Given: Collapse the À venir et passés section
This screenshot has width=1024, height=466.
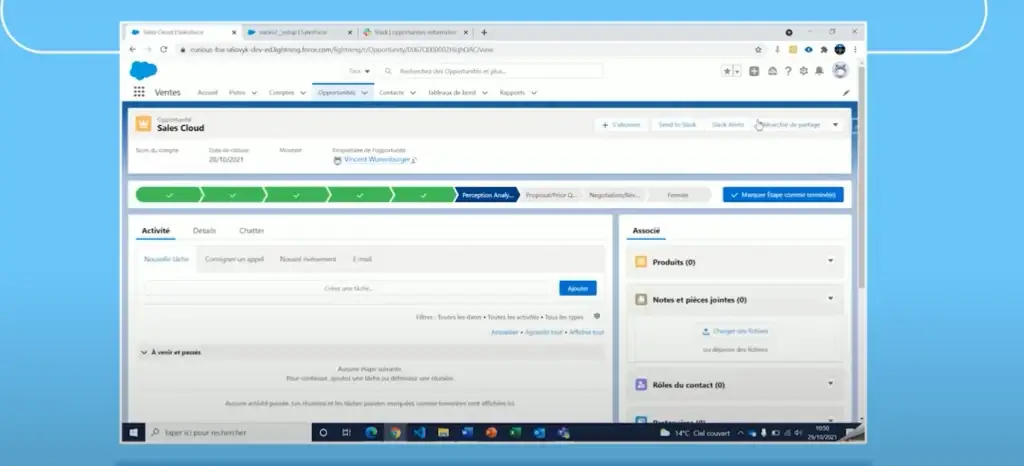Looking at the screenshot, I should tap(144, 352).
